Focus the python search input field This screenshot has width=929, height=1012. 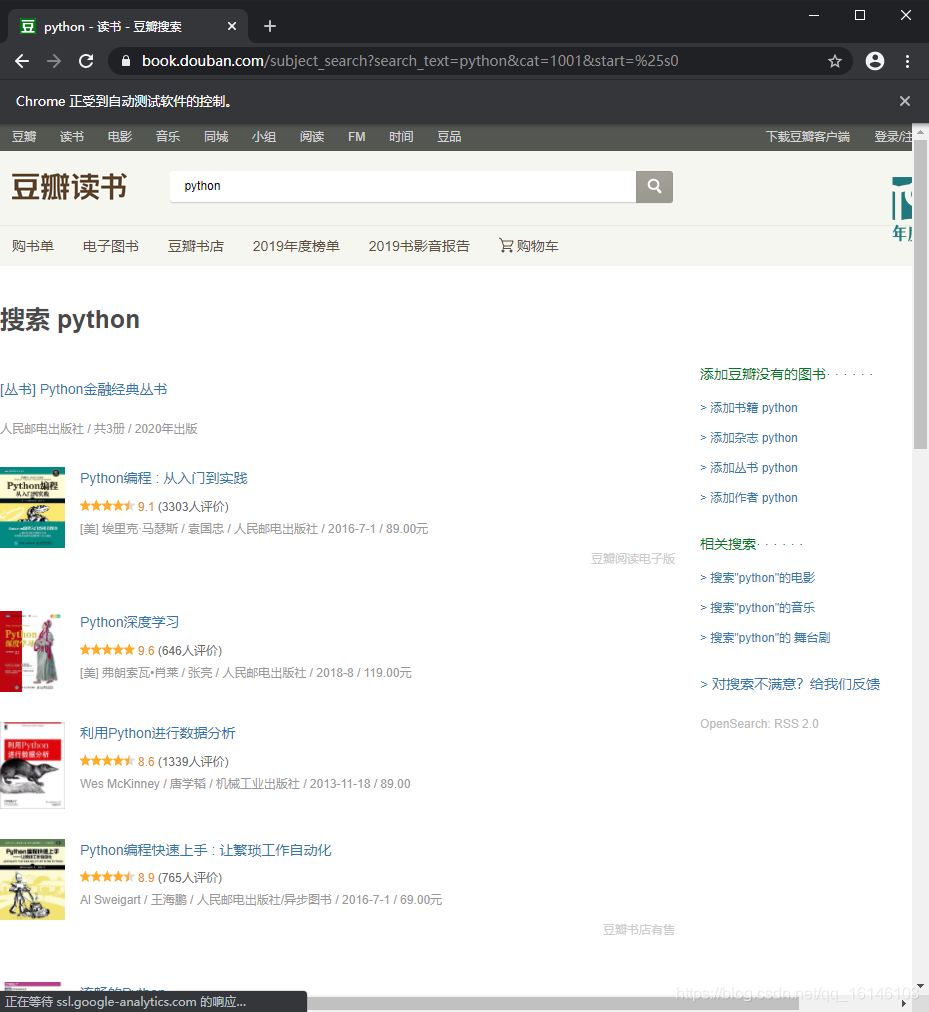click(403, 187)
